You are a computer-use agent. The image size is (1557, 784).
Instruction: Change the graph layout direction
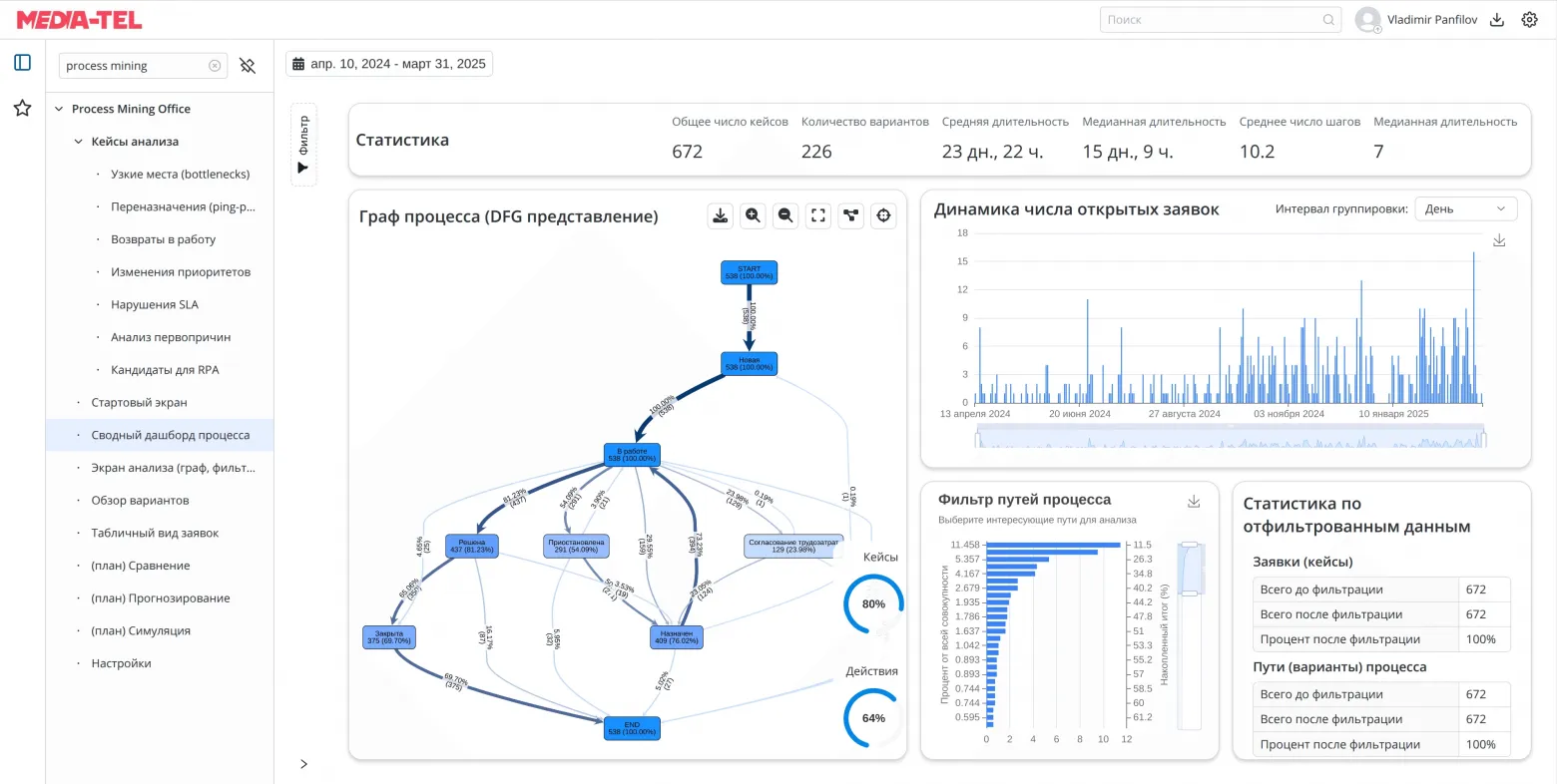coord(850,215)
